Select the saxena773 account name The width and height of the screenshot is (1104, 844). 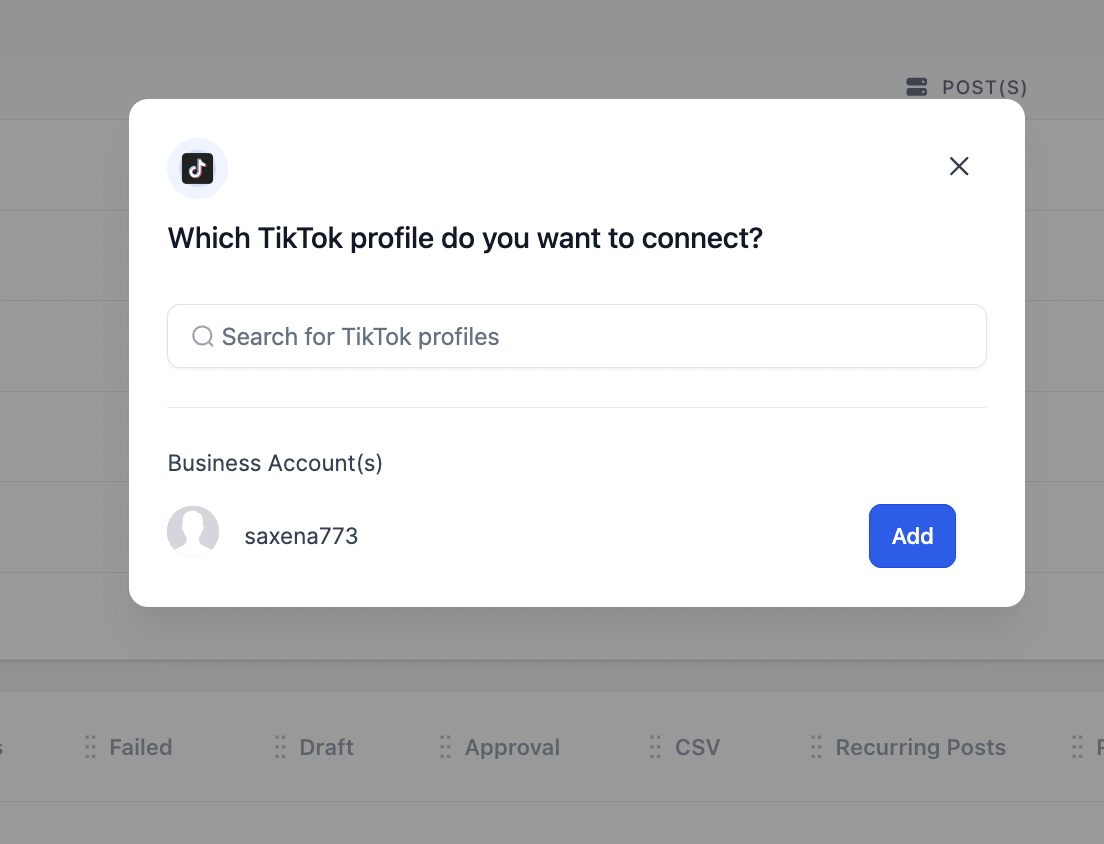(301, 536)
